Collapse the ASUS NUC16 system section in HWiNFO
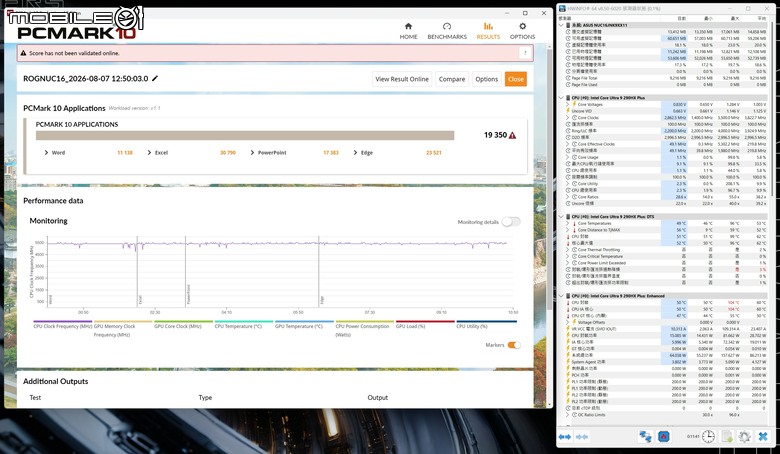The width and height of the screenshot is (780, 454). pos(562,25)
